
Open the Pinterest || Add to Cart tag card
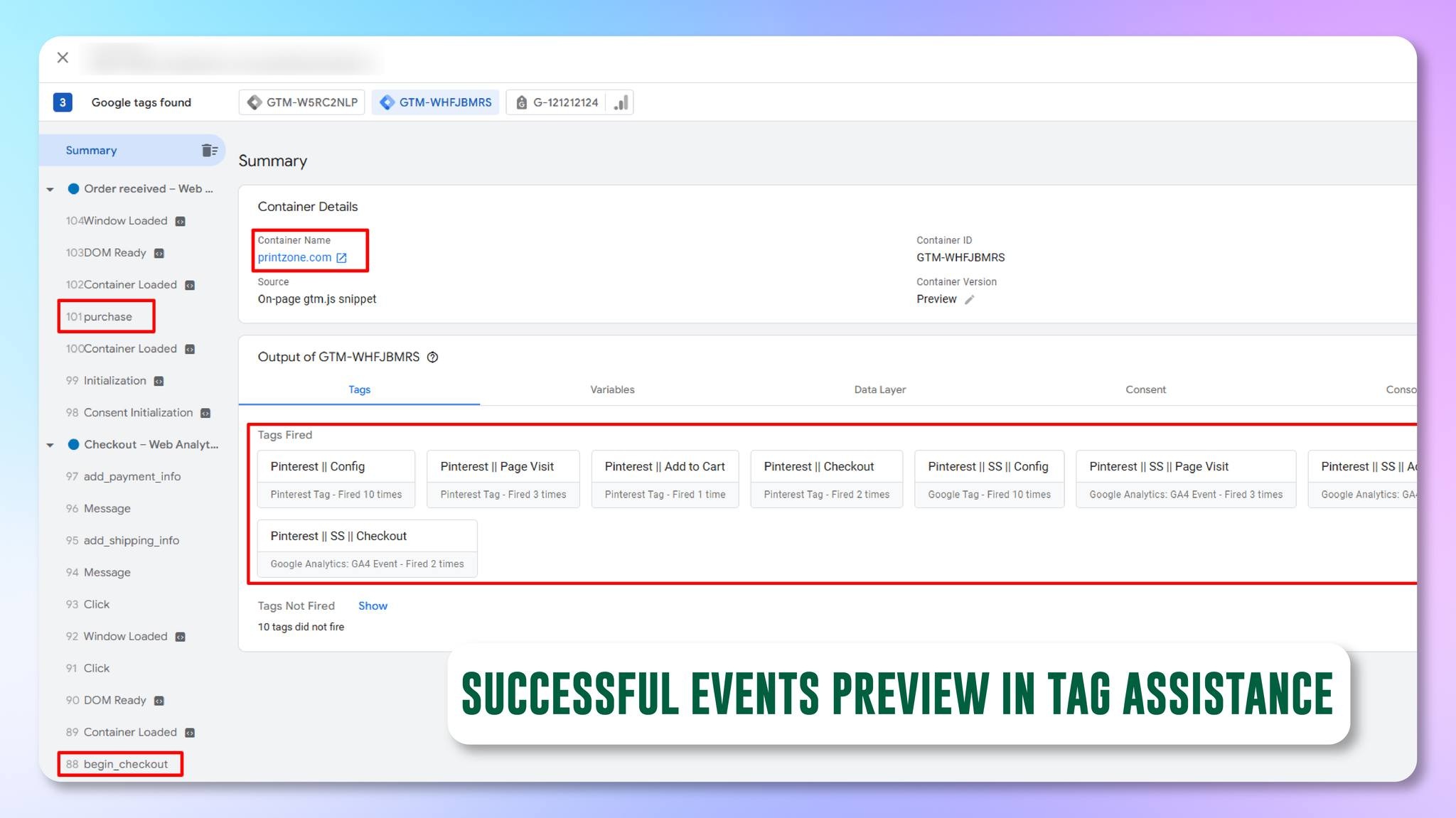coord(665,479)
